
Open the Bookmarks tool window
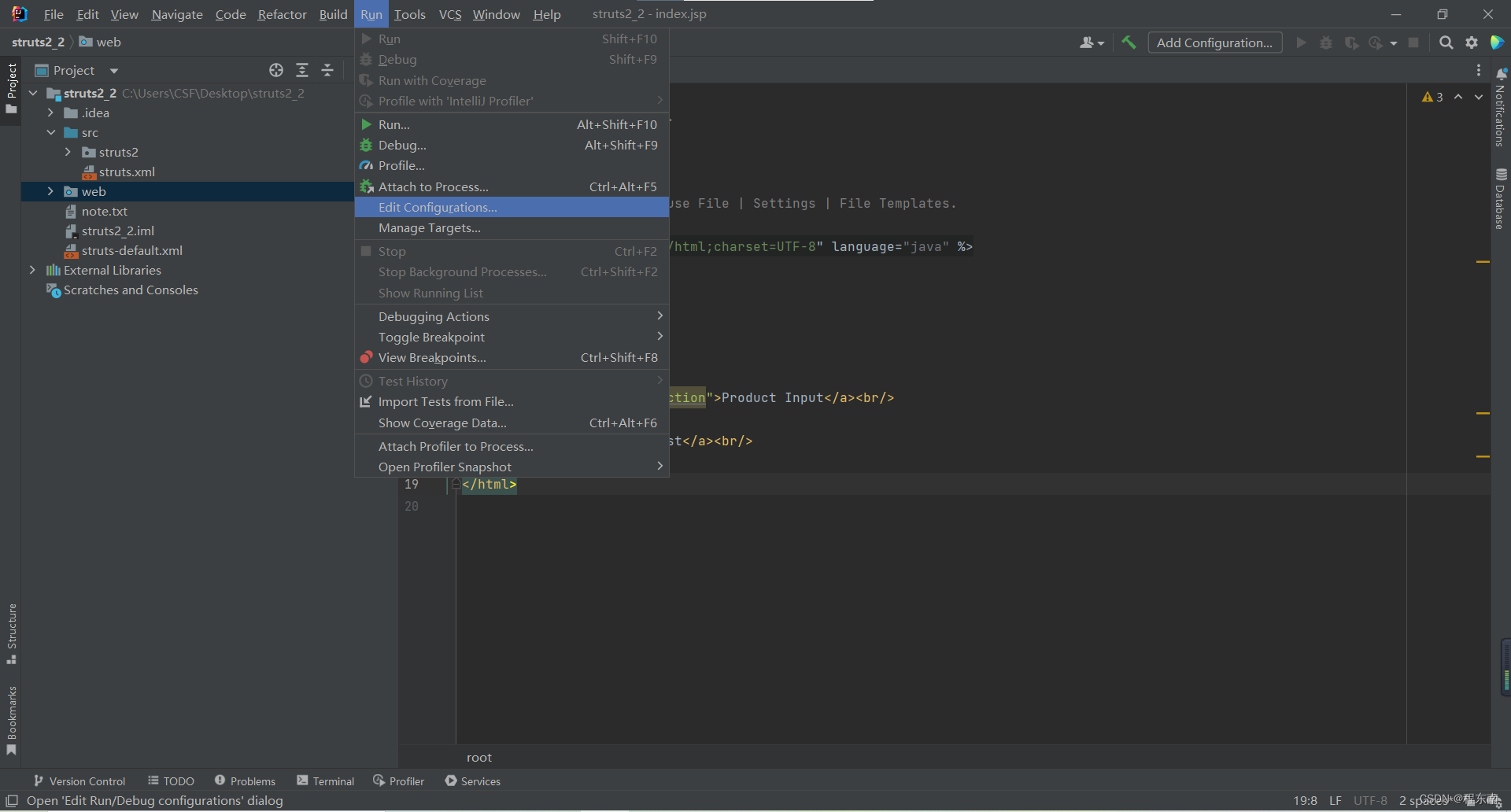tap(11, 720)
